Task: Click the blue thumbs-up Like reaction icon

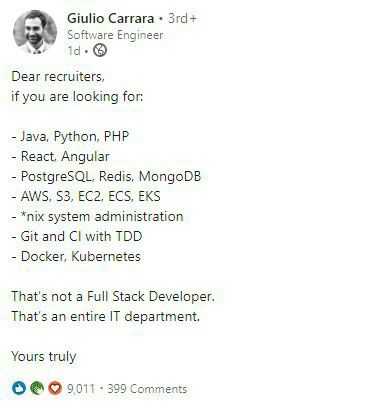Action: tap(19, 388)
